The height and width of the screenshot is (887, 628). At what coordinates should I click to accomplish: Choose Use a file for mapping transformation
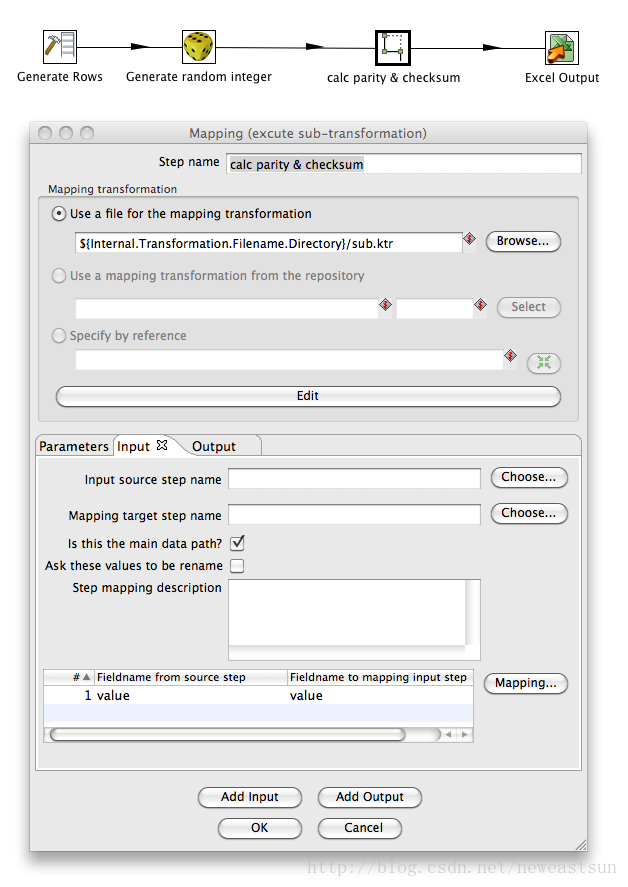(x=58, y=214)
